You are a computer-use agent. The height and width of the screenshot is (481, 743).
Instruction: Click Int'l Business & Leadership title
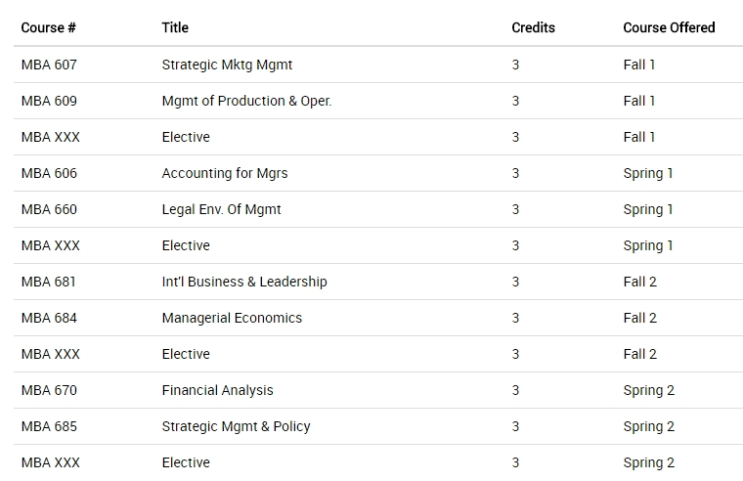244,281
